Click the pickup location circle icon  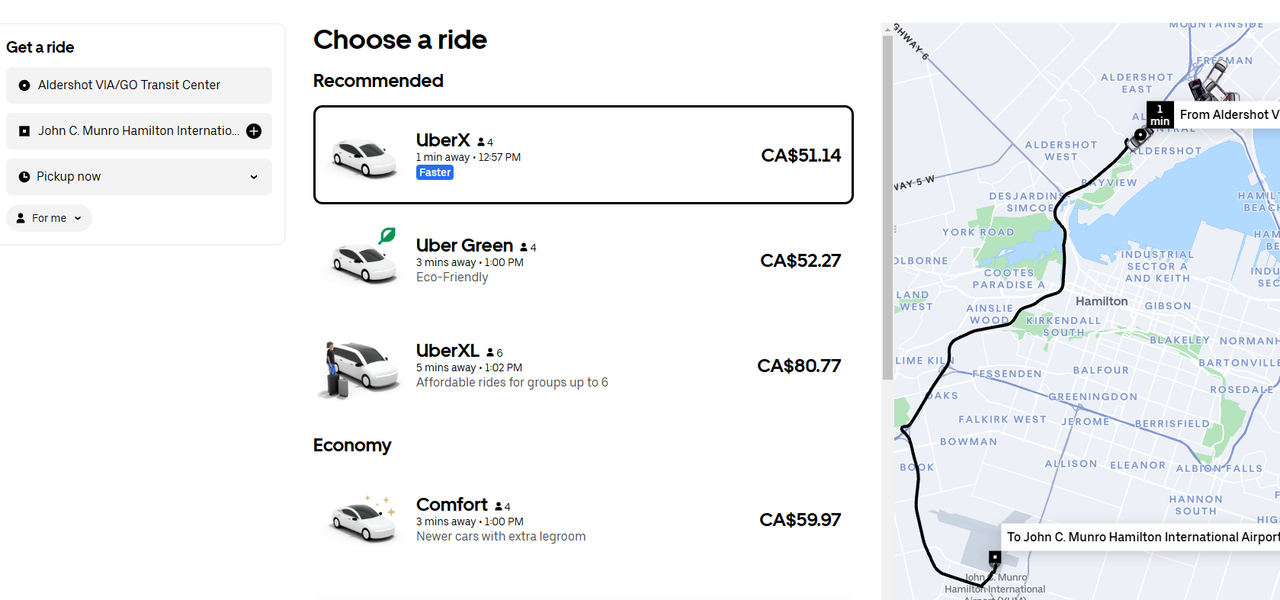coord(24,86)
